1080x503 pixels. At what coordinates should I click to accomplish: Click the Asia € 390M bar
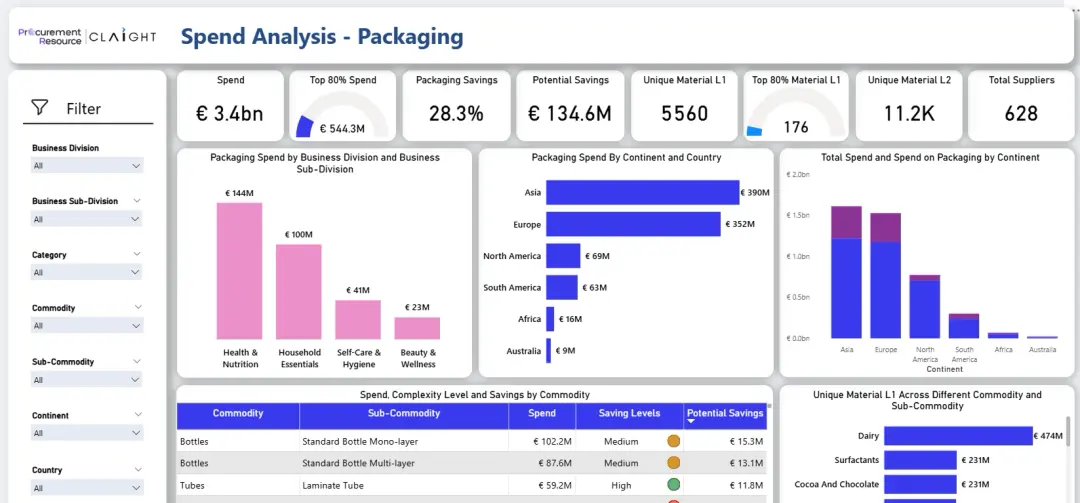coord(643,192)
